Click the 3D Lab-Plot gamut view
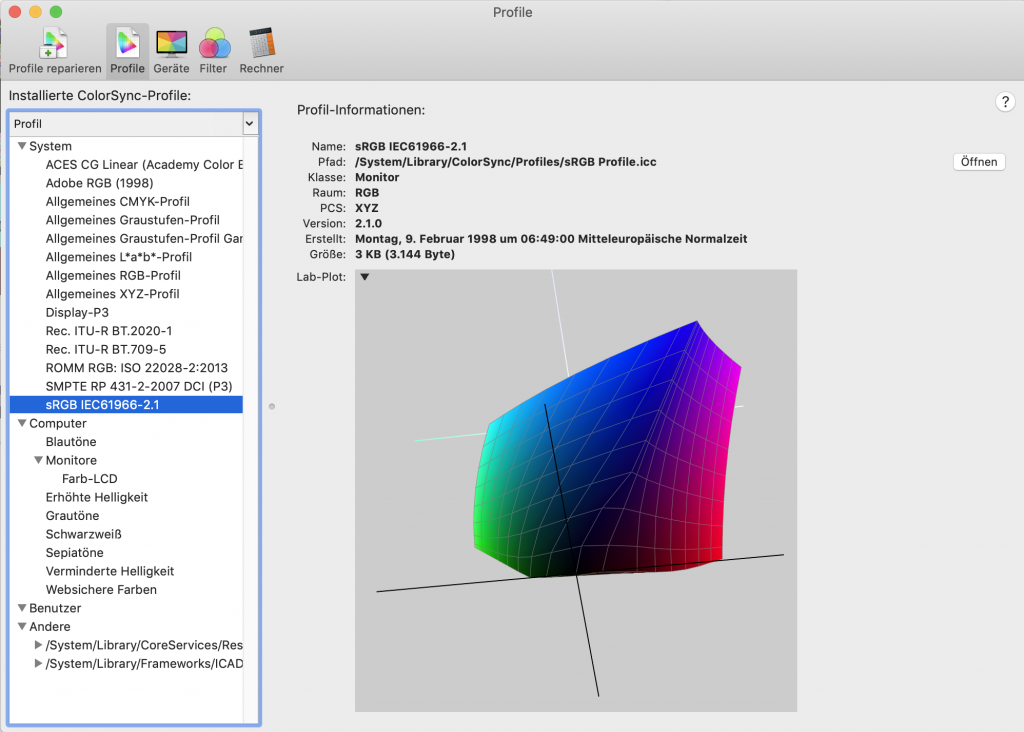1024x732 pixels. 576,490
